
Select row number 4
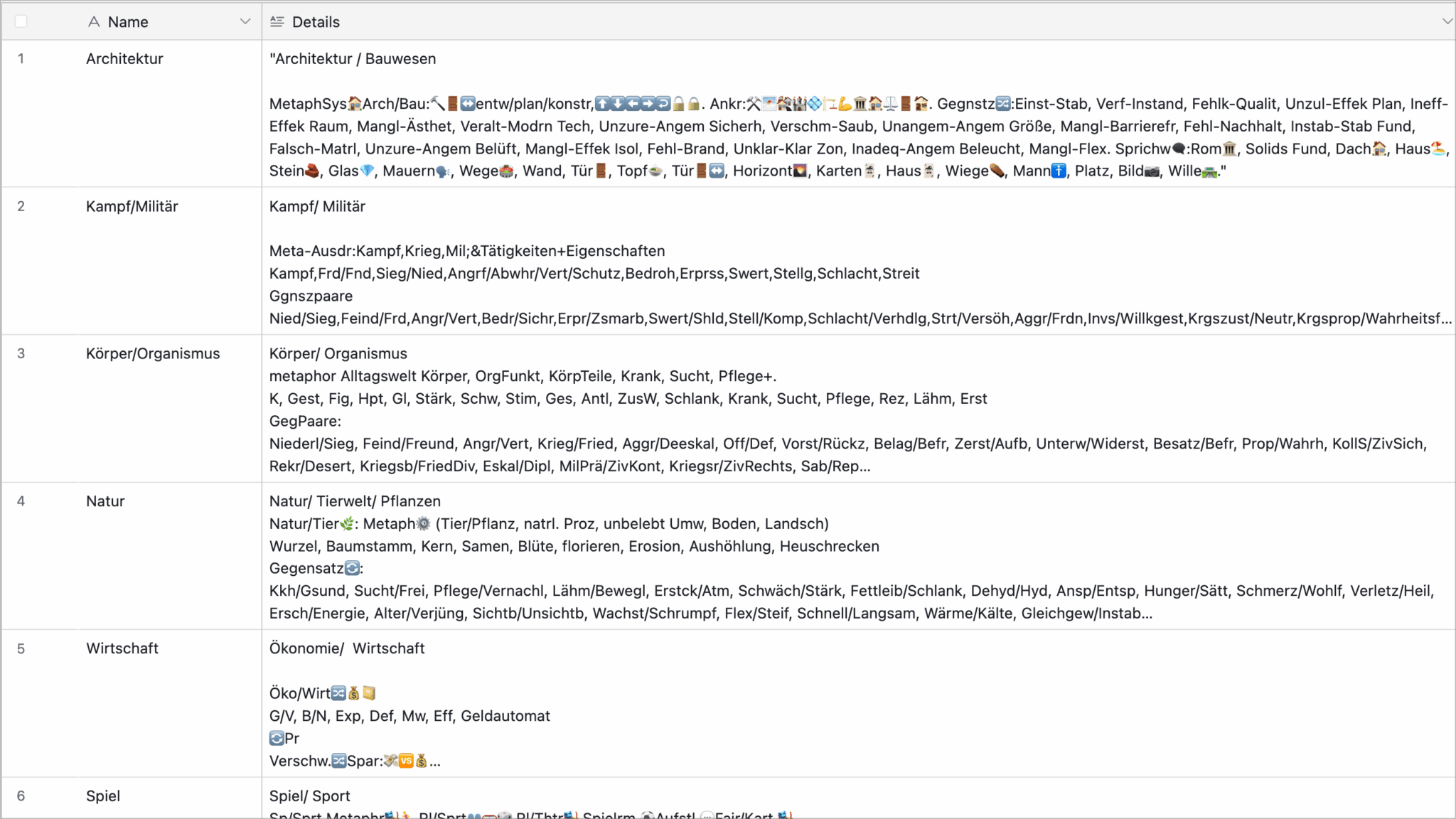tap(21, 501)
